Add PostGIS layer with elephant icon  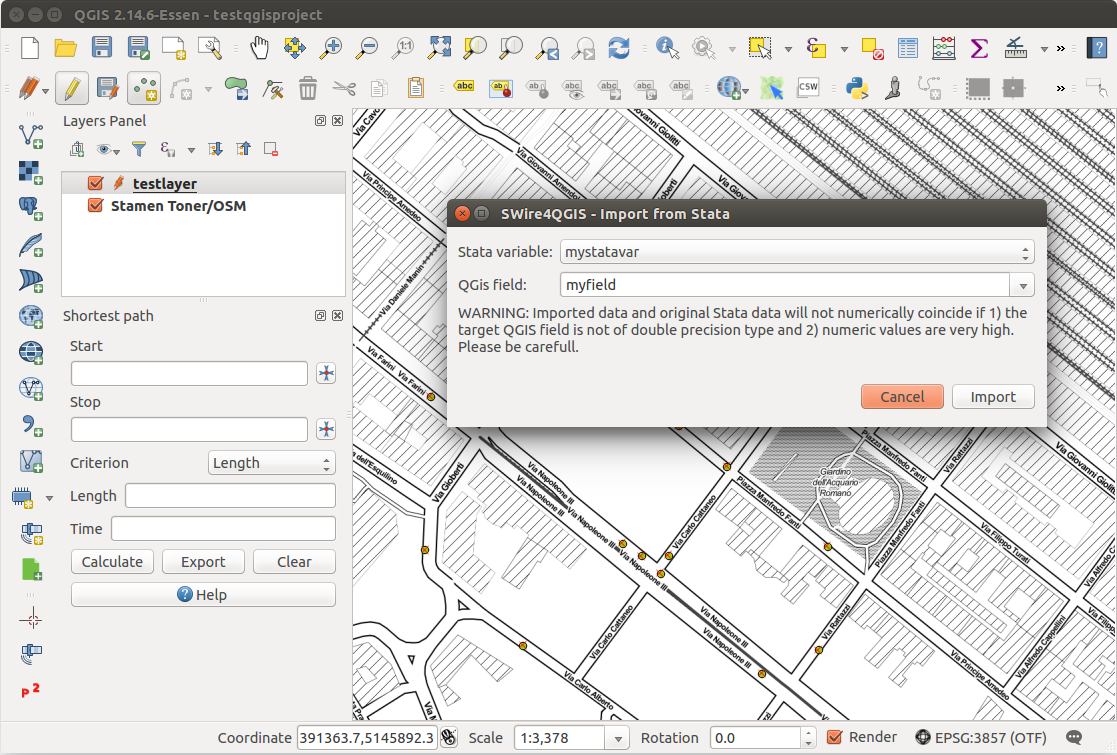(x=31, y=208)
